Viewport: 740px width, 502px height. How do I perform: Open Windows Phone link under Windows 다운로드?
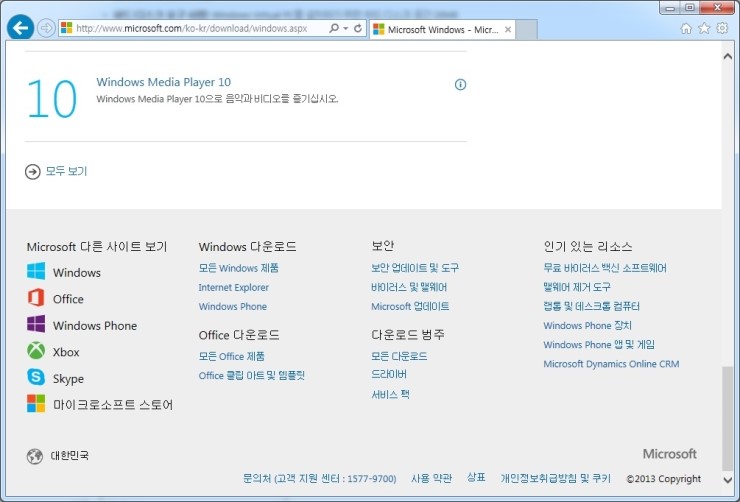coord(233,307)
